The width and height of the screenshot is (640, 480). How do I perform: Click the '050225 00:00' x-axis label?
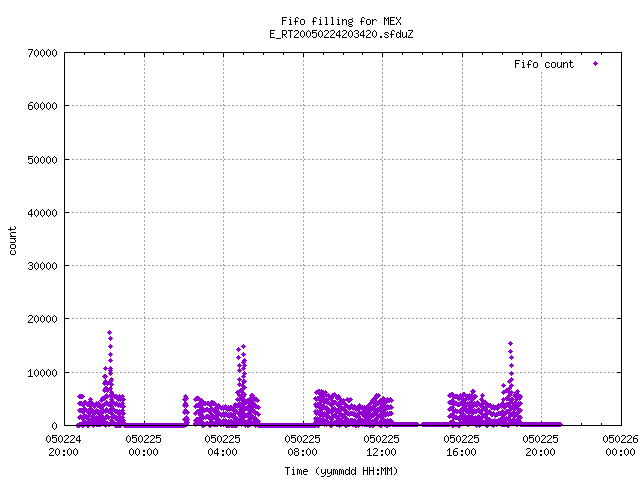pyautogui.click(x=143, y=446)
